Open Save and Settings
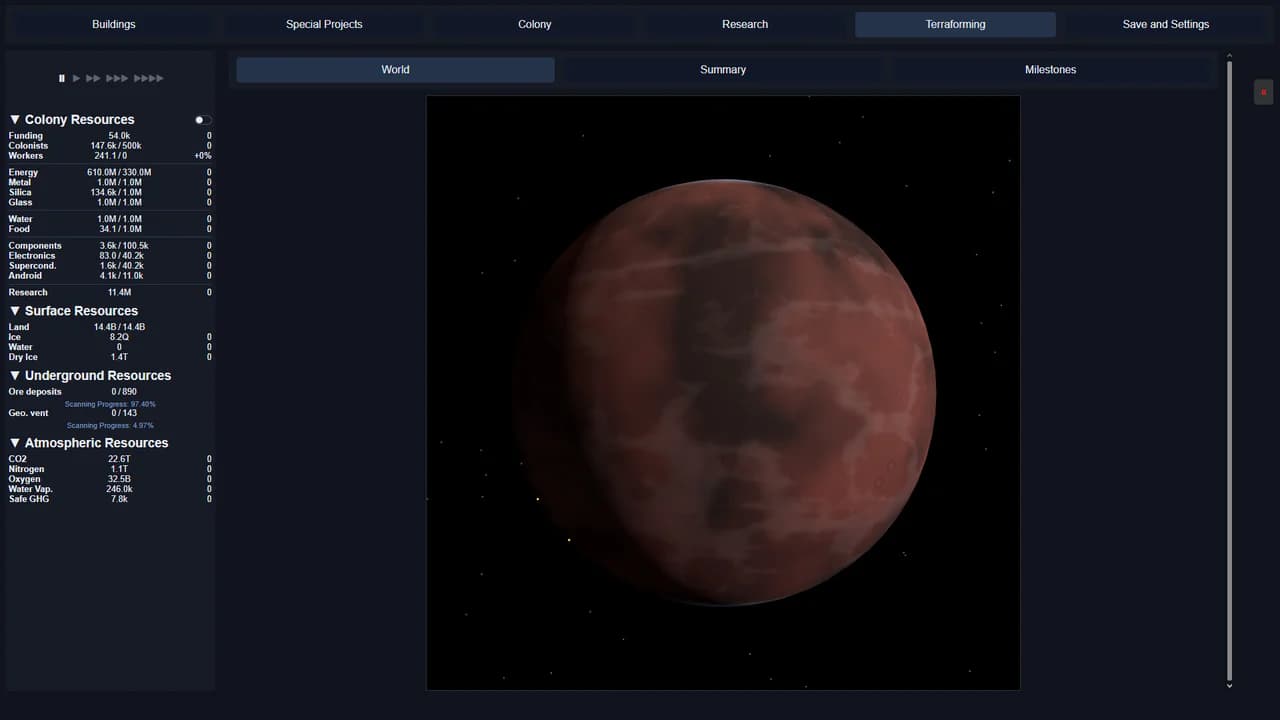The width and height of the screenshot is (1280, 720). [x=1166, y=24]
